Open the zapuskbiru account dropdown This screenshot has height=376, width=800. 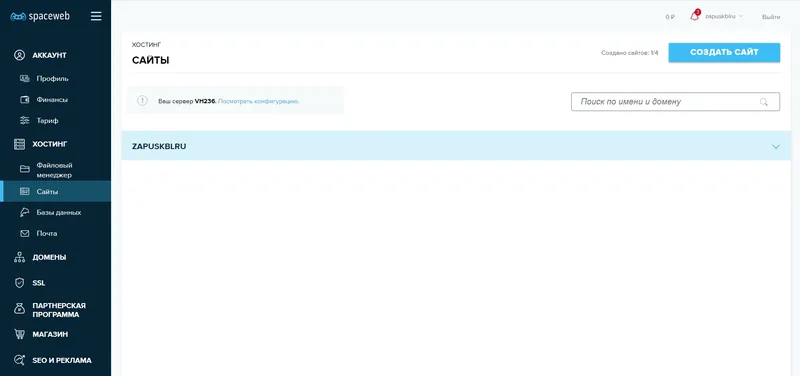click(723, 16)
